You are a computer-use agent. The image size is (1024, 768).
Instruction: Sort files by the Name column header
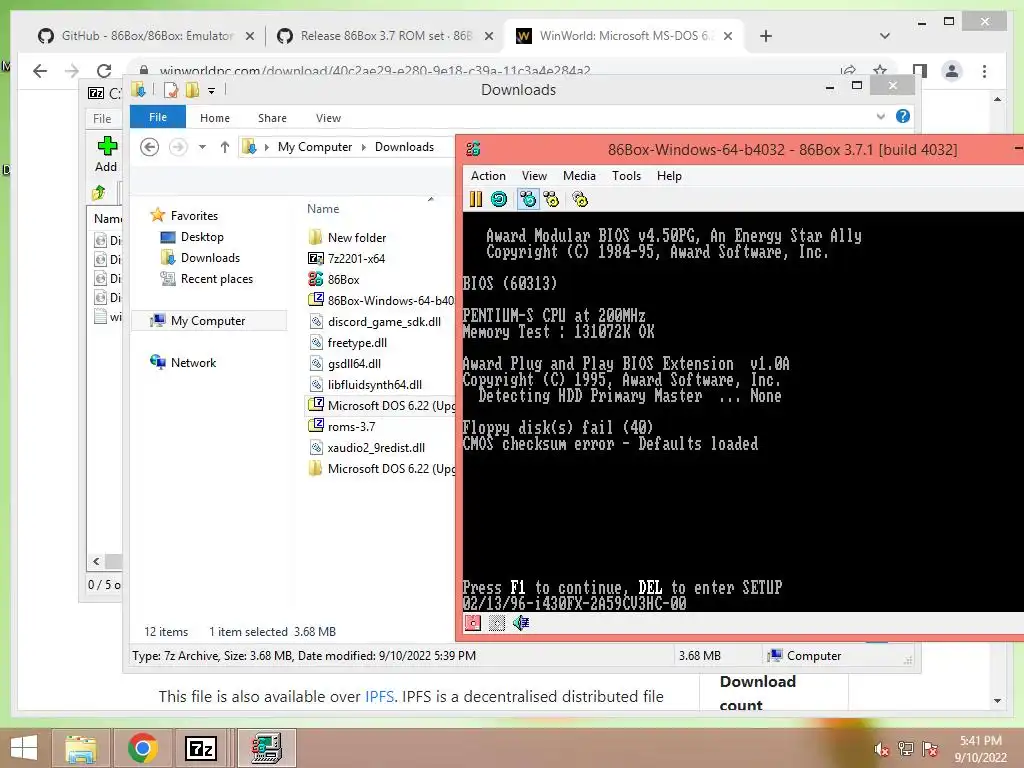(323, 209)
